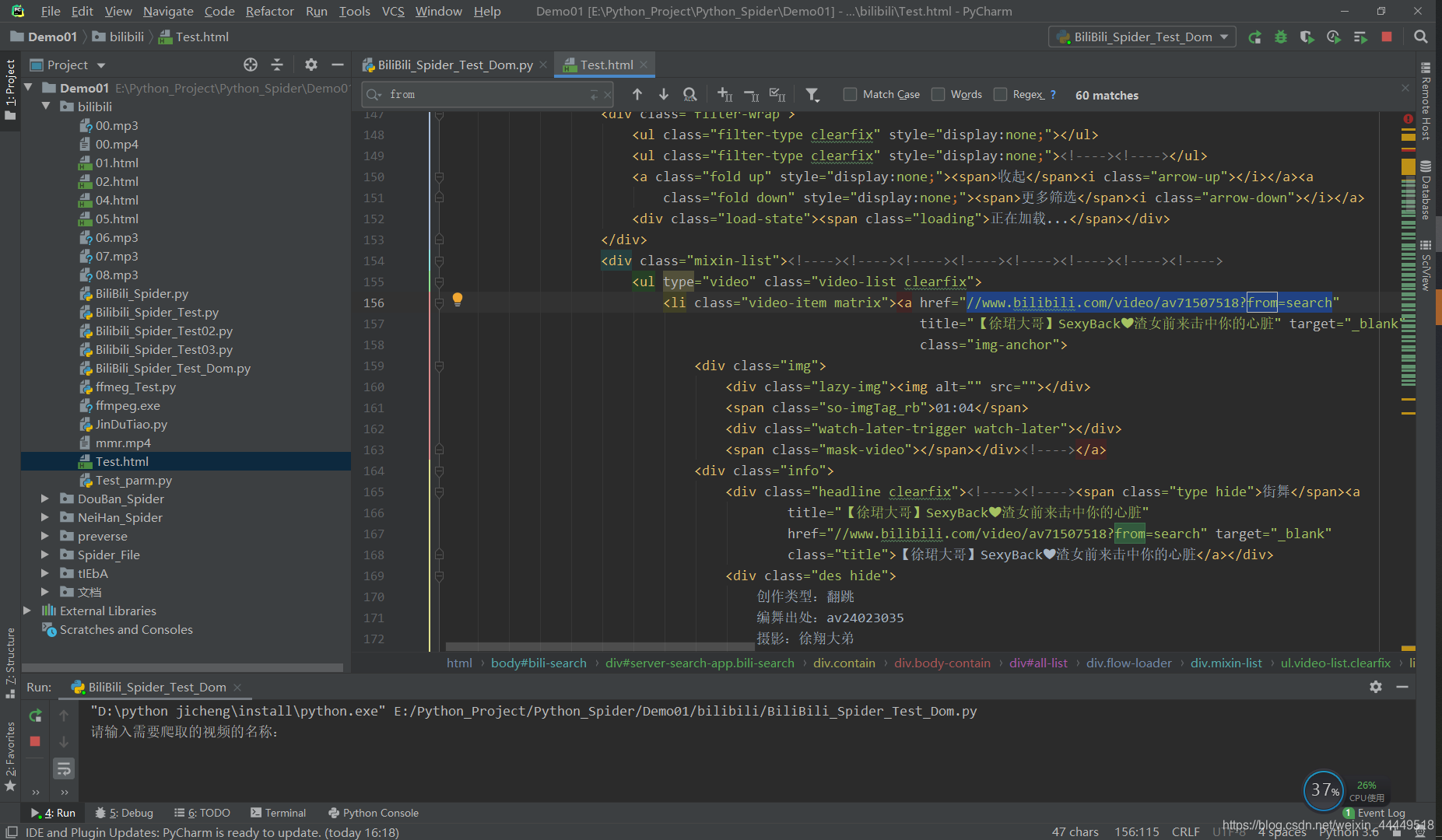Collapse the bilibili folder
The height and width of the screenshot is (840, 1442).
(x=46, y=107)
